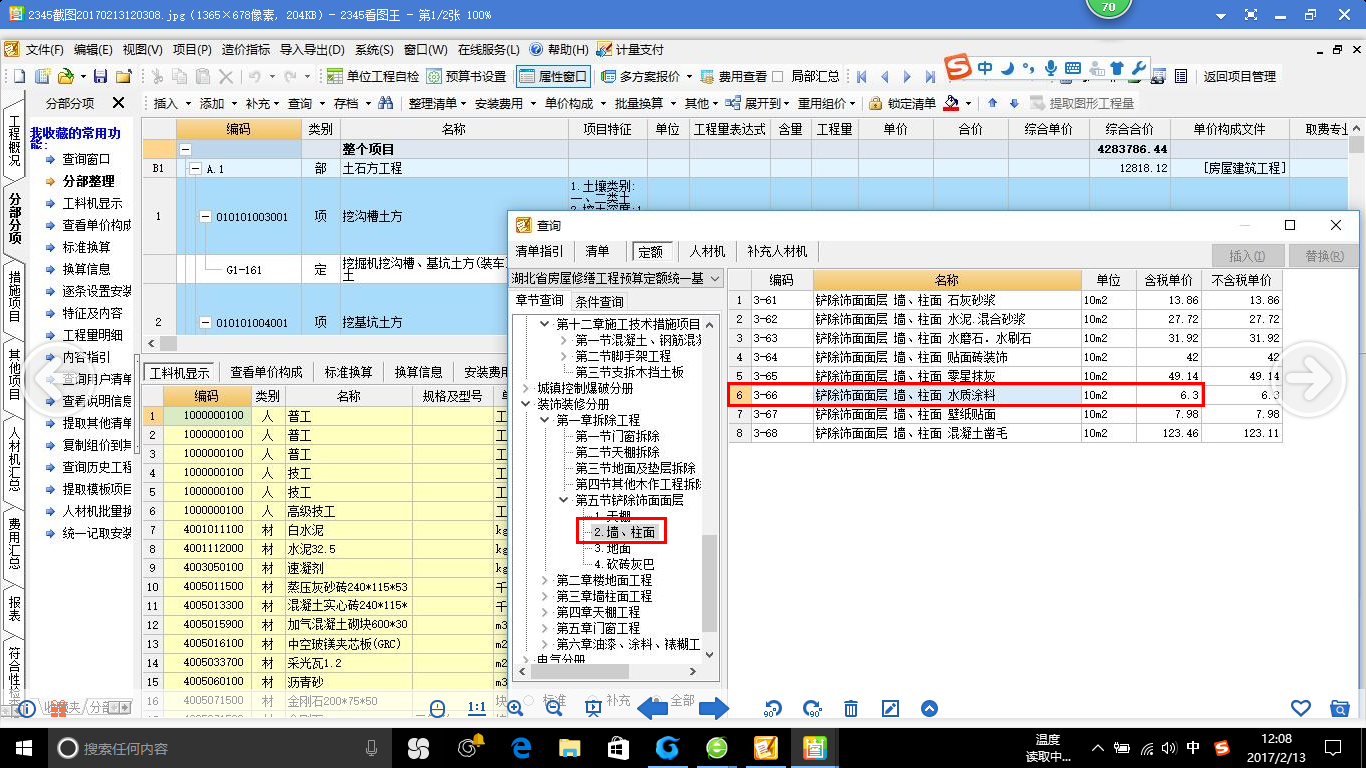Open Sogou soft keyboard icon
Viewport: 1366px width, 768px height.
coord(1073,68)
